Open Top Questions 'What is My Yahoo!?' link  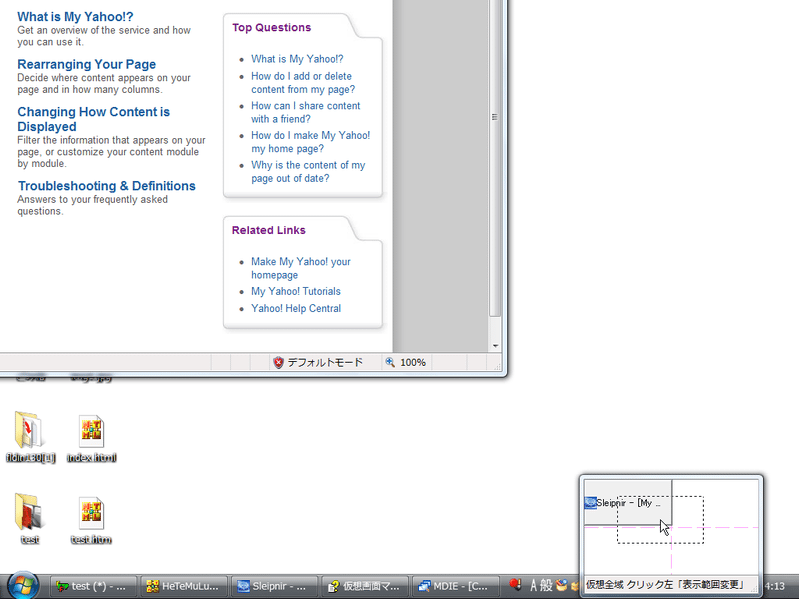297,59
